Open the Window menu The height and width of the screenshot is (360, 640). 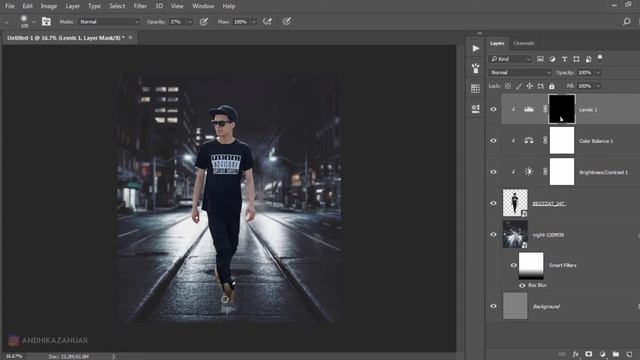[x=203, y=6]
